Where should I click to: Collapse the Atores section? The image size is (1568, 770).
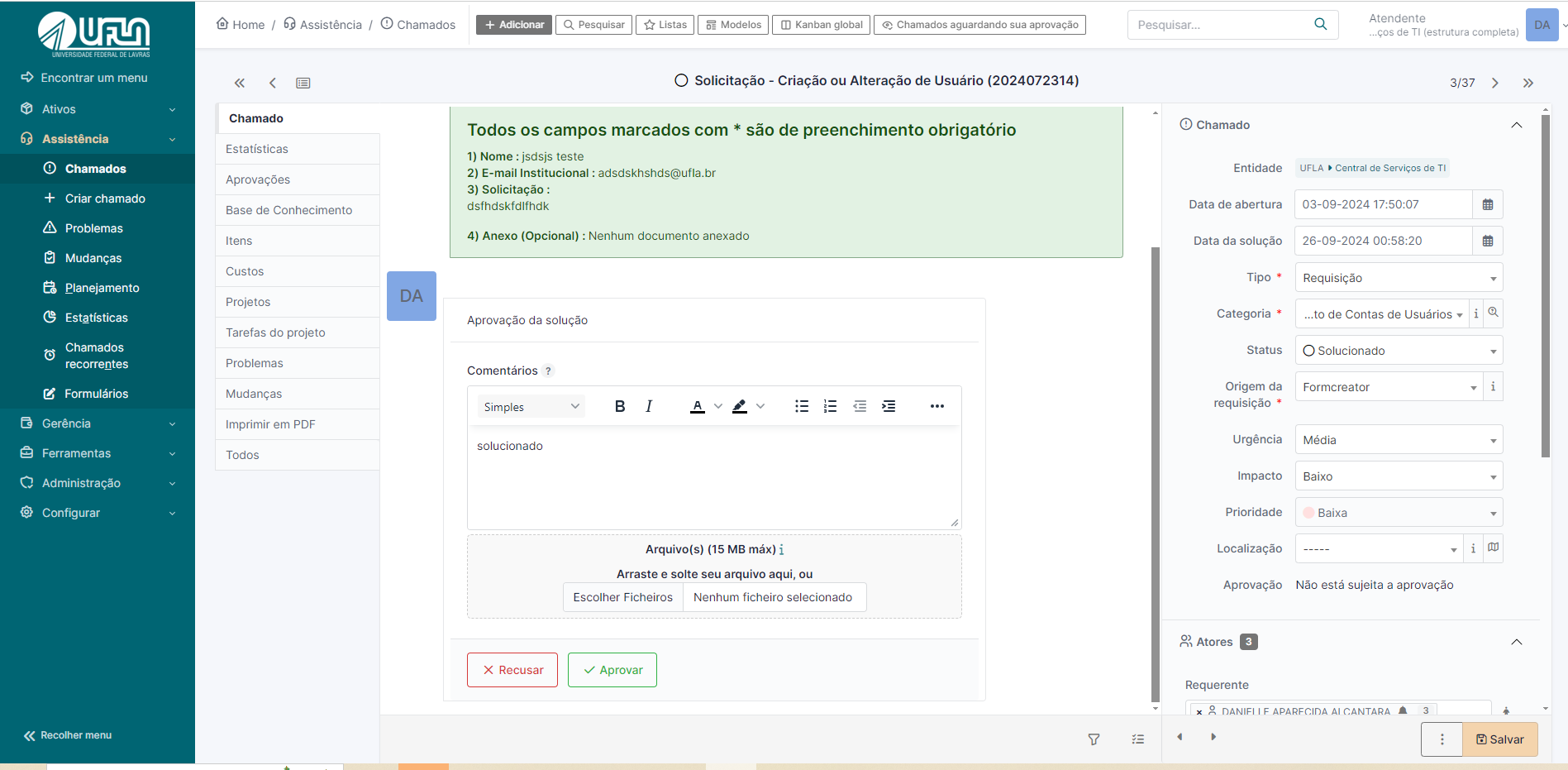1516,642
